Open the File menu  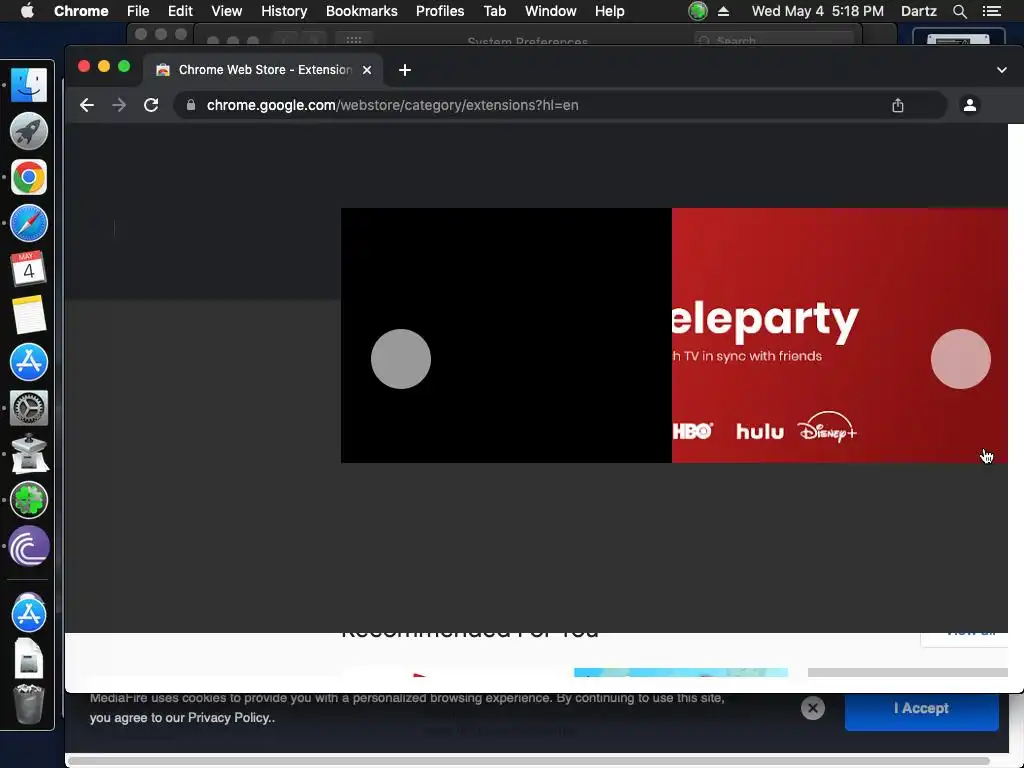tap(138, 11)
